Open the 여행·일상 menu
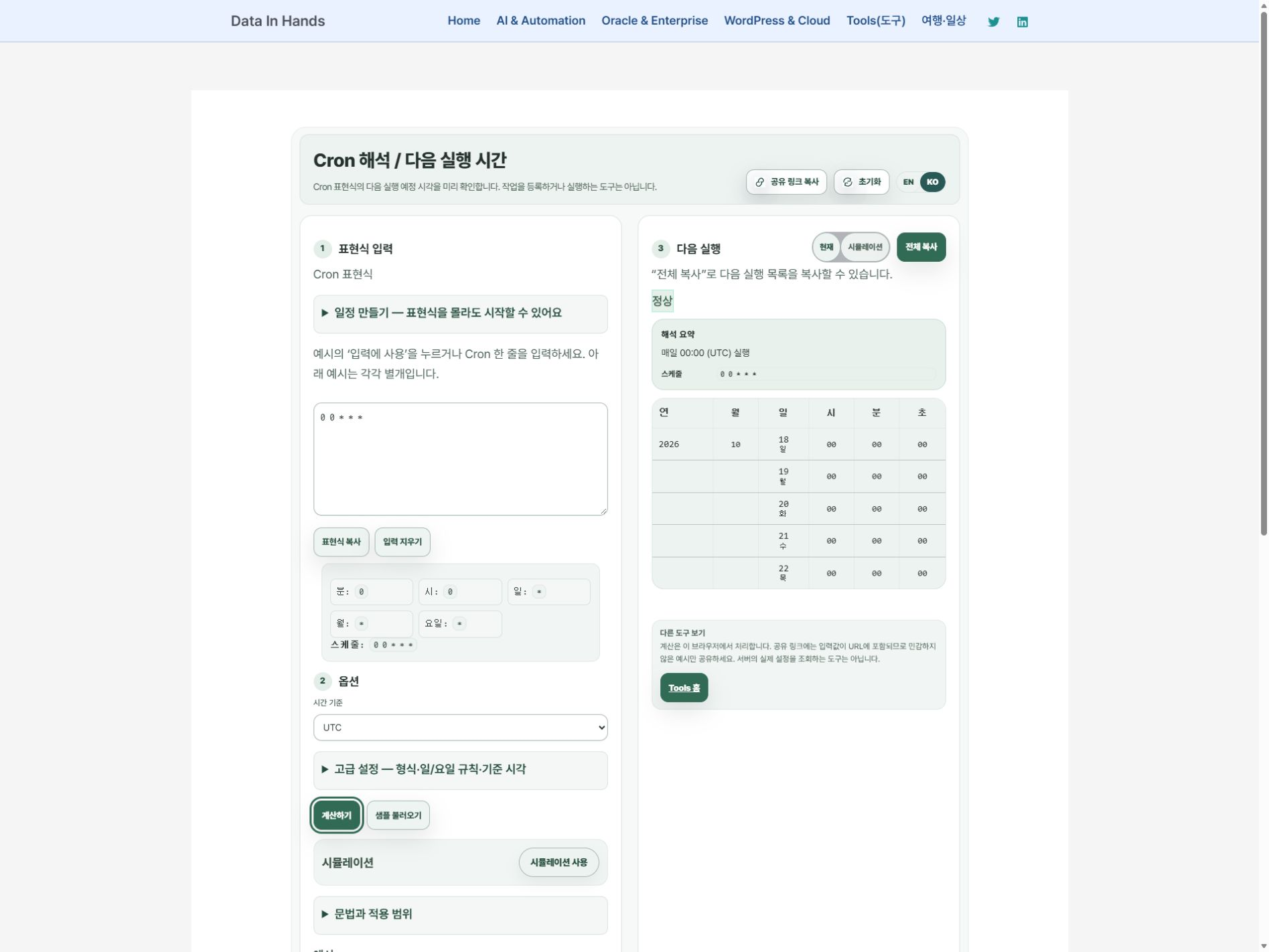 tap(944, 21)
